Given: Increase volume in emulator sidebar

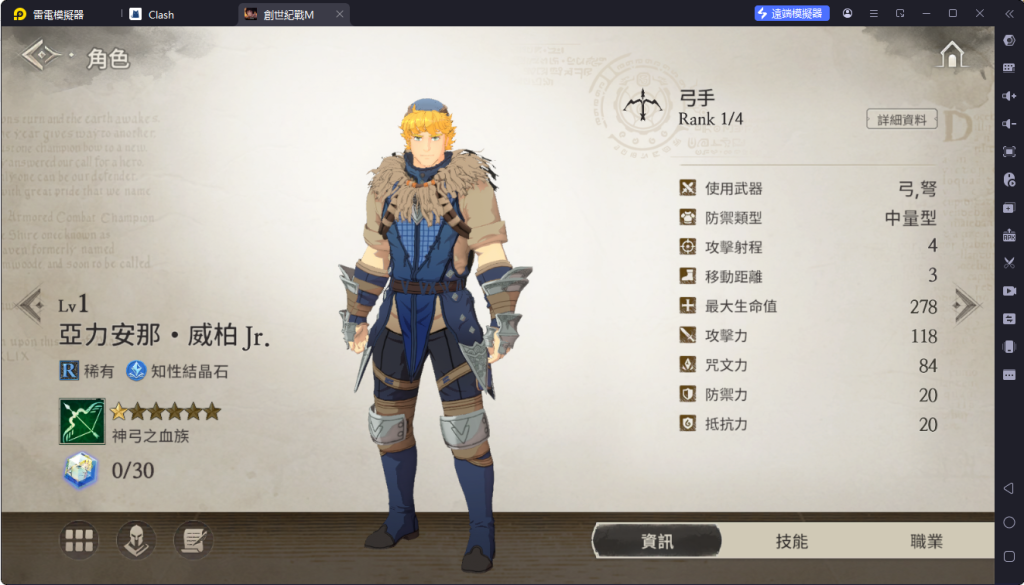Looking at the screenshot, I should [x=1009, y=96].
